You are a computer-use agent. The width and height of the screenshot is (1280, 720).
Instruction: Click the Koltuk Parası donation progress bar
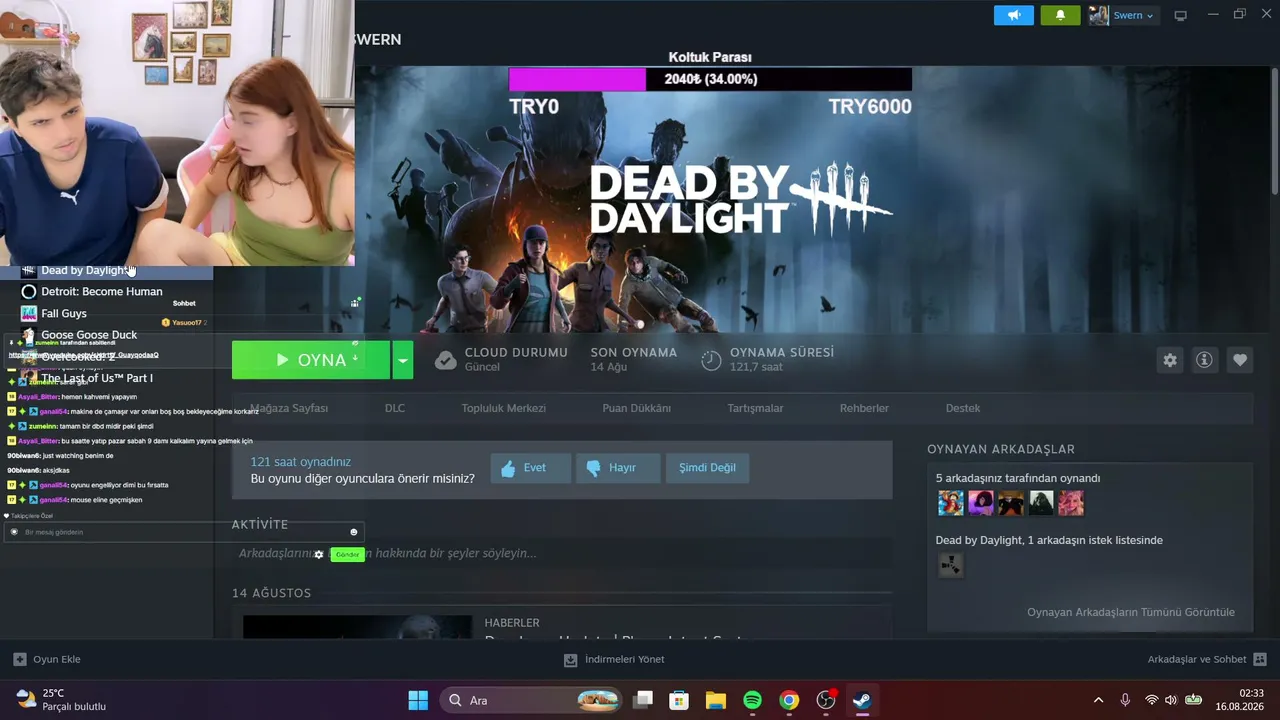710,79
